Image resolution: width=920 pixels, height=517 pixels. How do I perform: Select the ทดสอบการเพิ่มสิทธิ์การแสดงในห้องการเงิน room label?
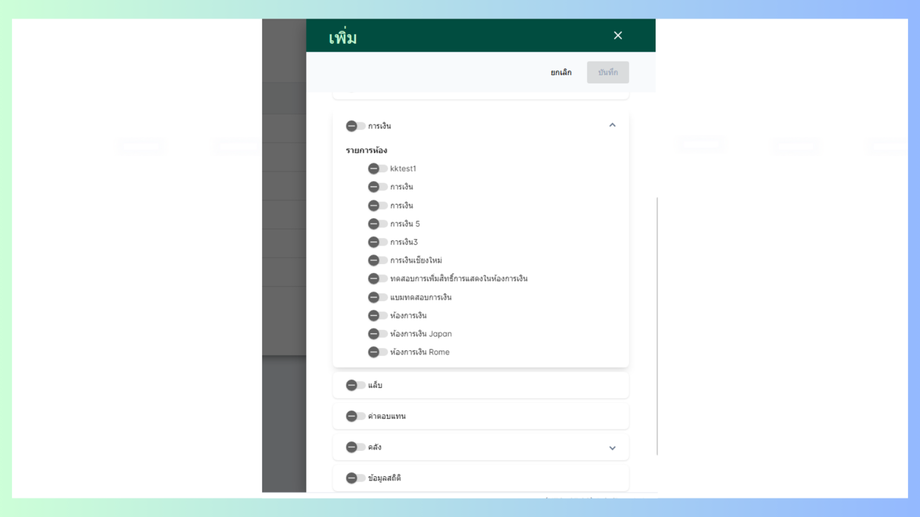459,279
